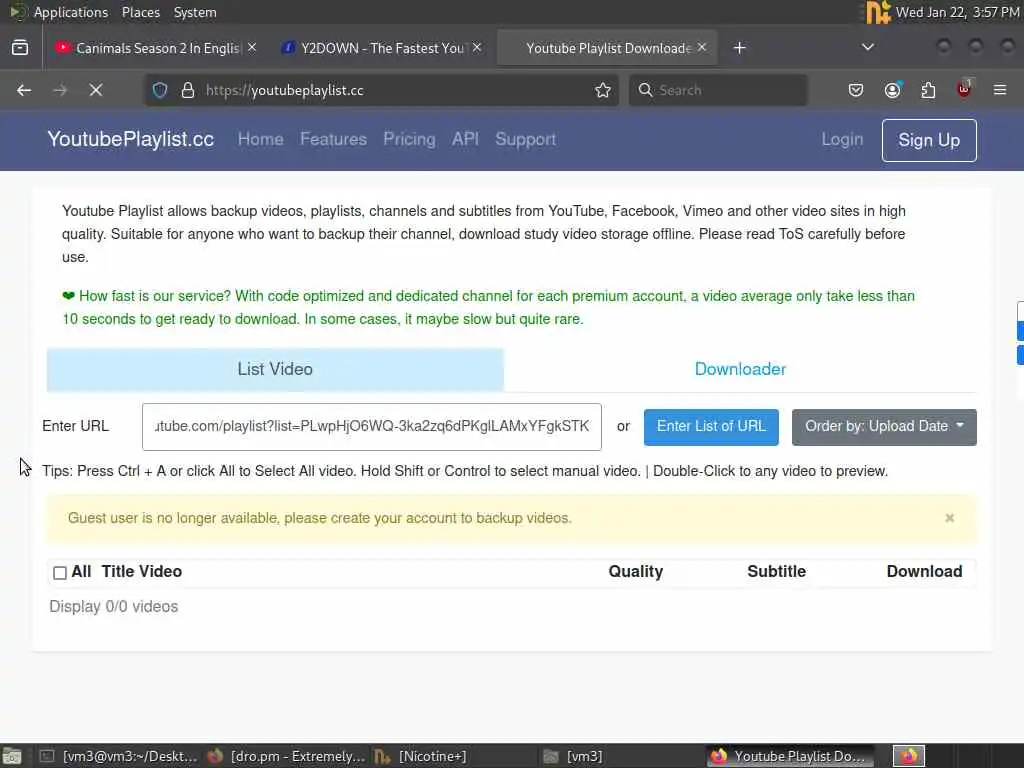
Task: Switch to the [vm3] file manager taskbar item
Action: tap(573, 756)
